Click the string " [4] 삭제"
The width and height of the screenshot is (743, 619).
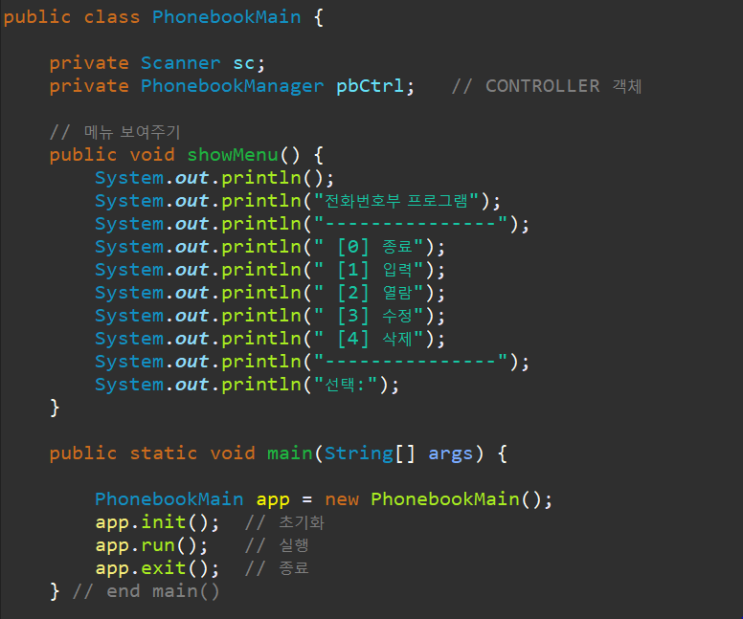point(368,339)
